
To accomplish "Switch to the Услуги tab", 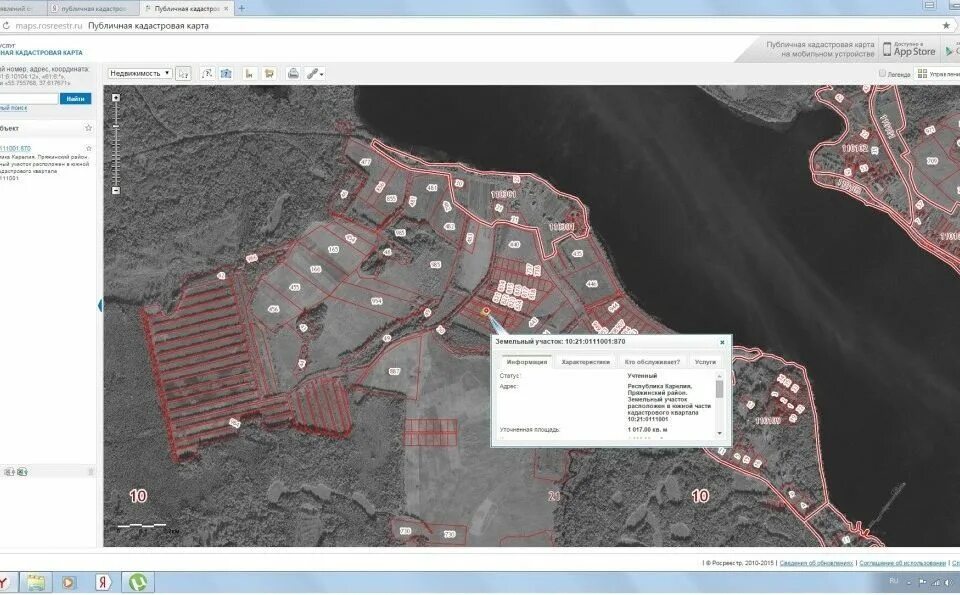I will [705, 362].
